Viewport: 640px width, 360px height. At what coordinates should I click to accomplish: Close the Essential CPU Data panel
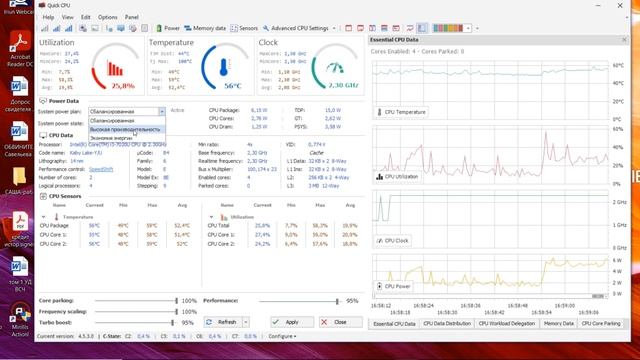click(624, 40)
